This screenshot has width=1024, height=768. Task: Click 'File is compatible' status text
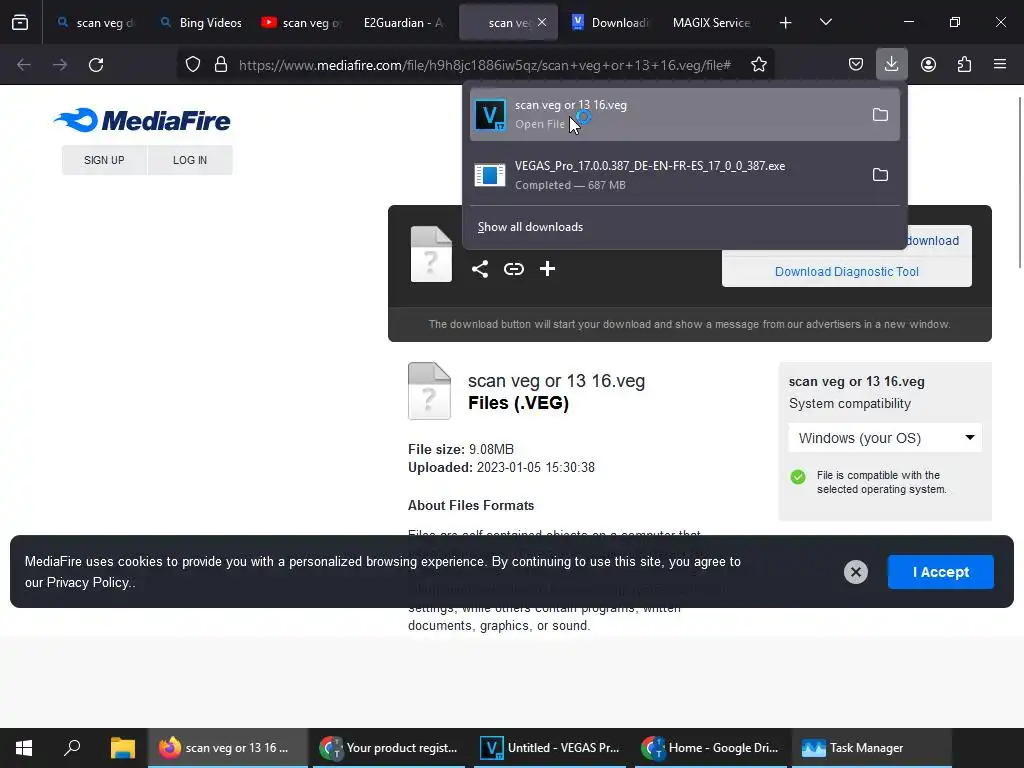[x=882, y=482]
